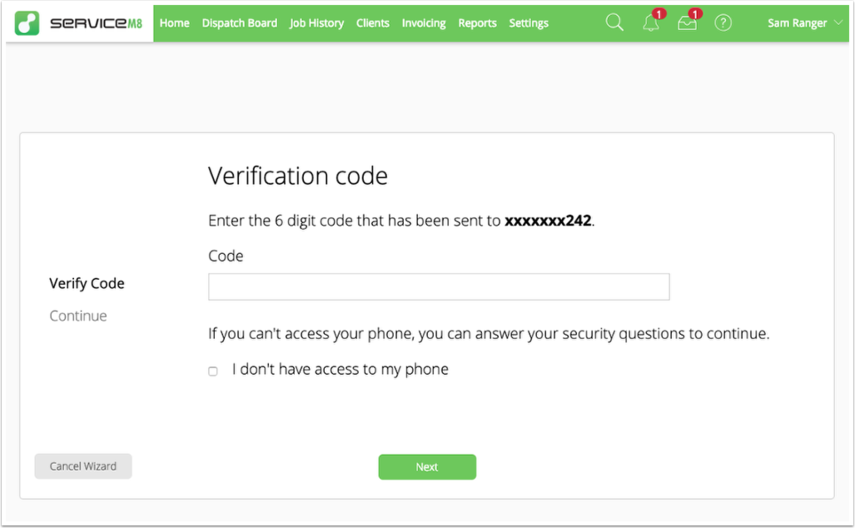Select the Verify Code wizard step
This screenshot has height=528, width=855.
[x=87, y=284]
